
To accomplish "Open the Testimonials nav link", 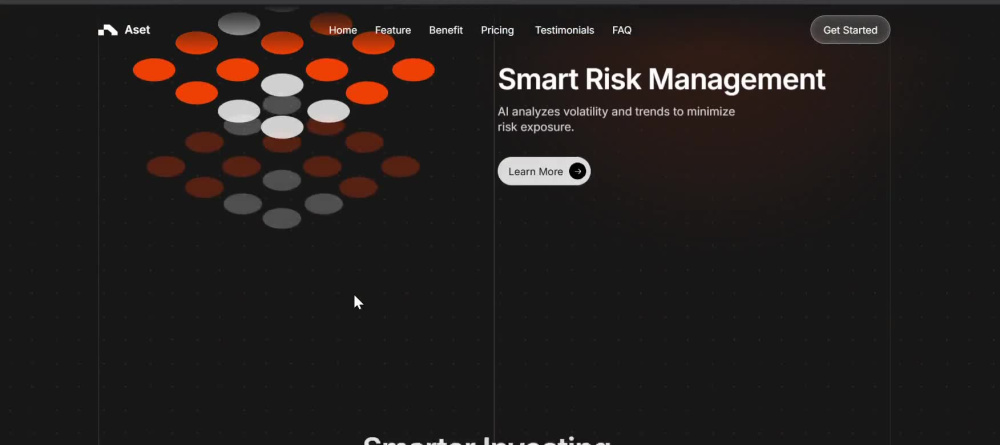I will click(x=564, y=30).
